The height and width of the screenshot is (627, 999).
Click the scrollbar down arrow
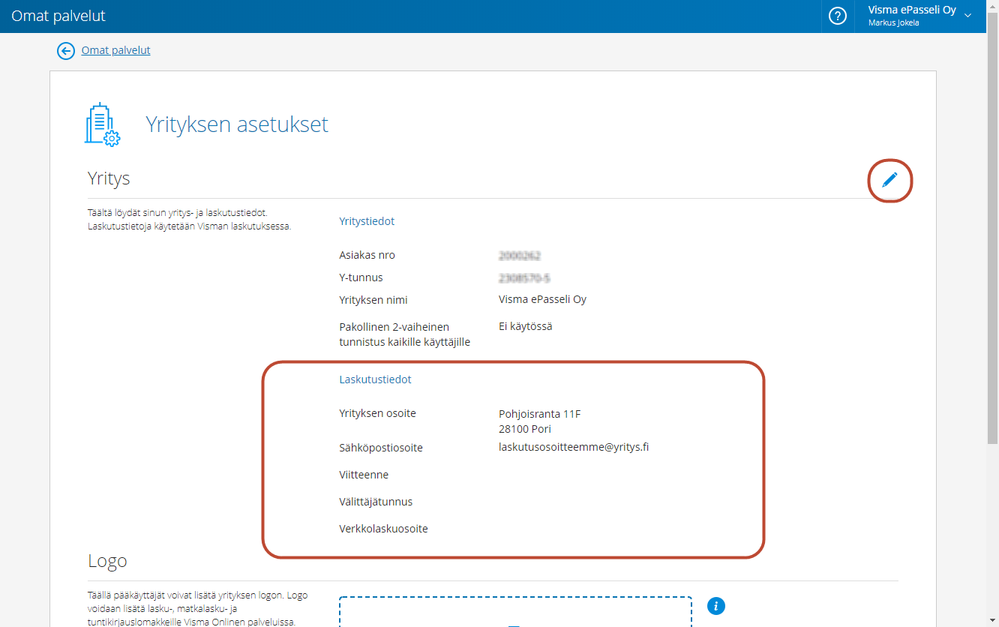tap(993, 620)
